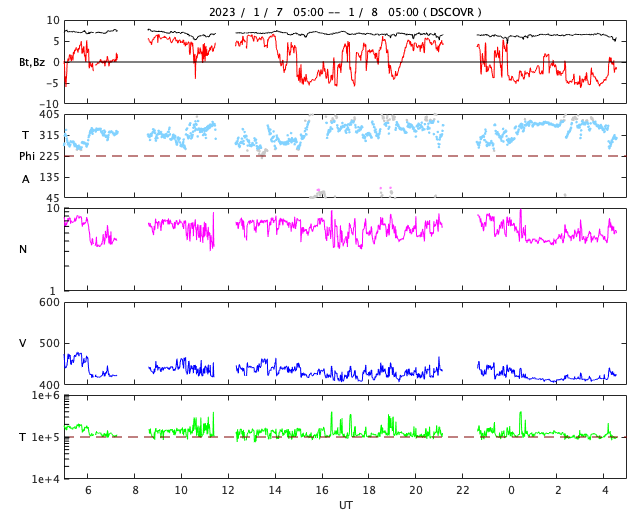640x512 pixels.
Task: Click the 1e+5 temperature tick label
Action: 46,437
